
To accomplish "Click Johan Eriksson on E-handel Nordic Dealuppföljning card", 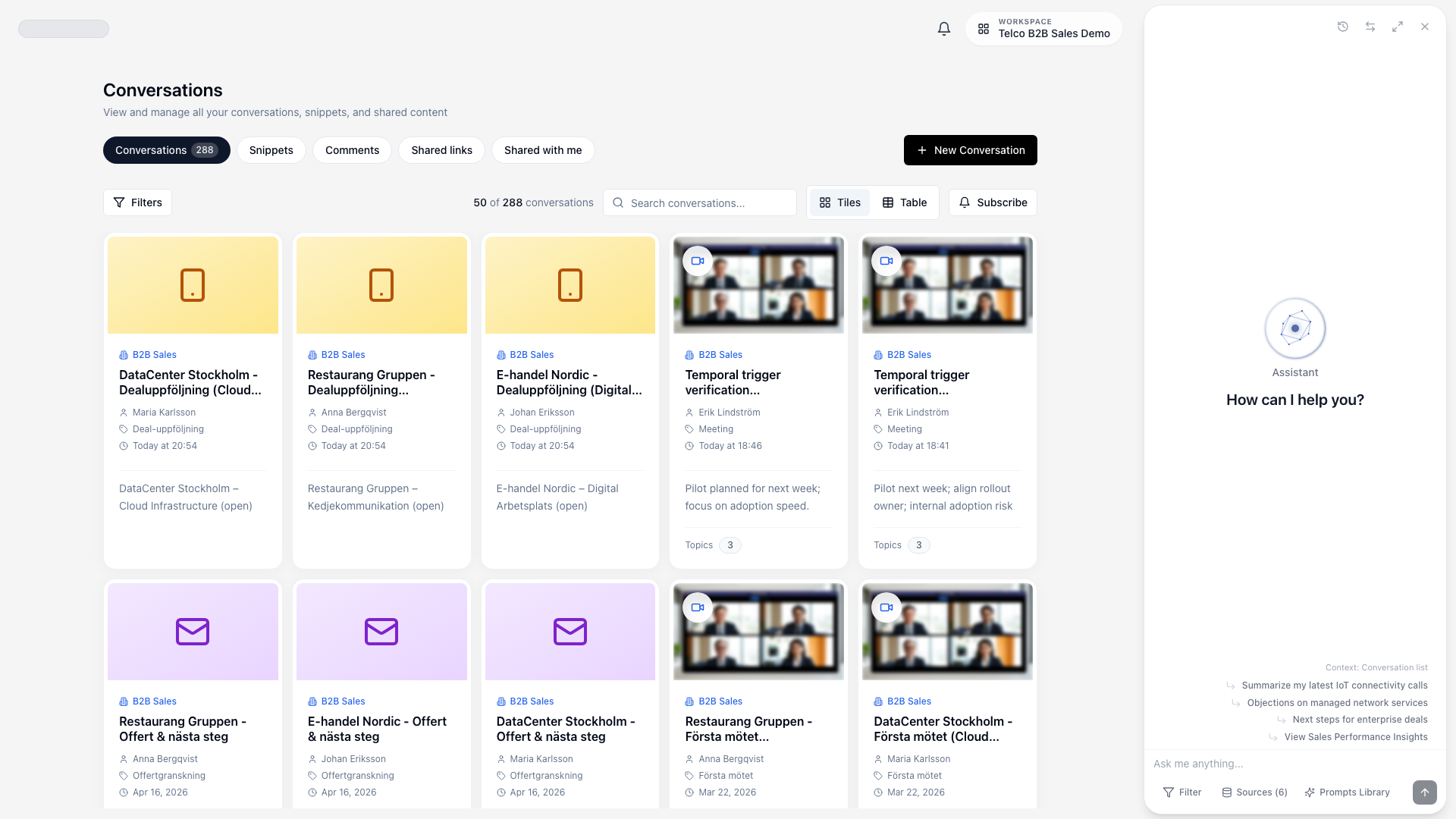I will click(x=541, y=413).
